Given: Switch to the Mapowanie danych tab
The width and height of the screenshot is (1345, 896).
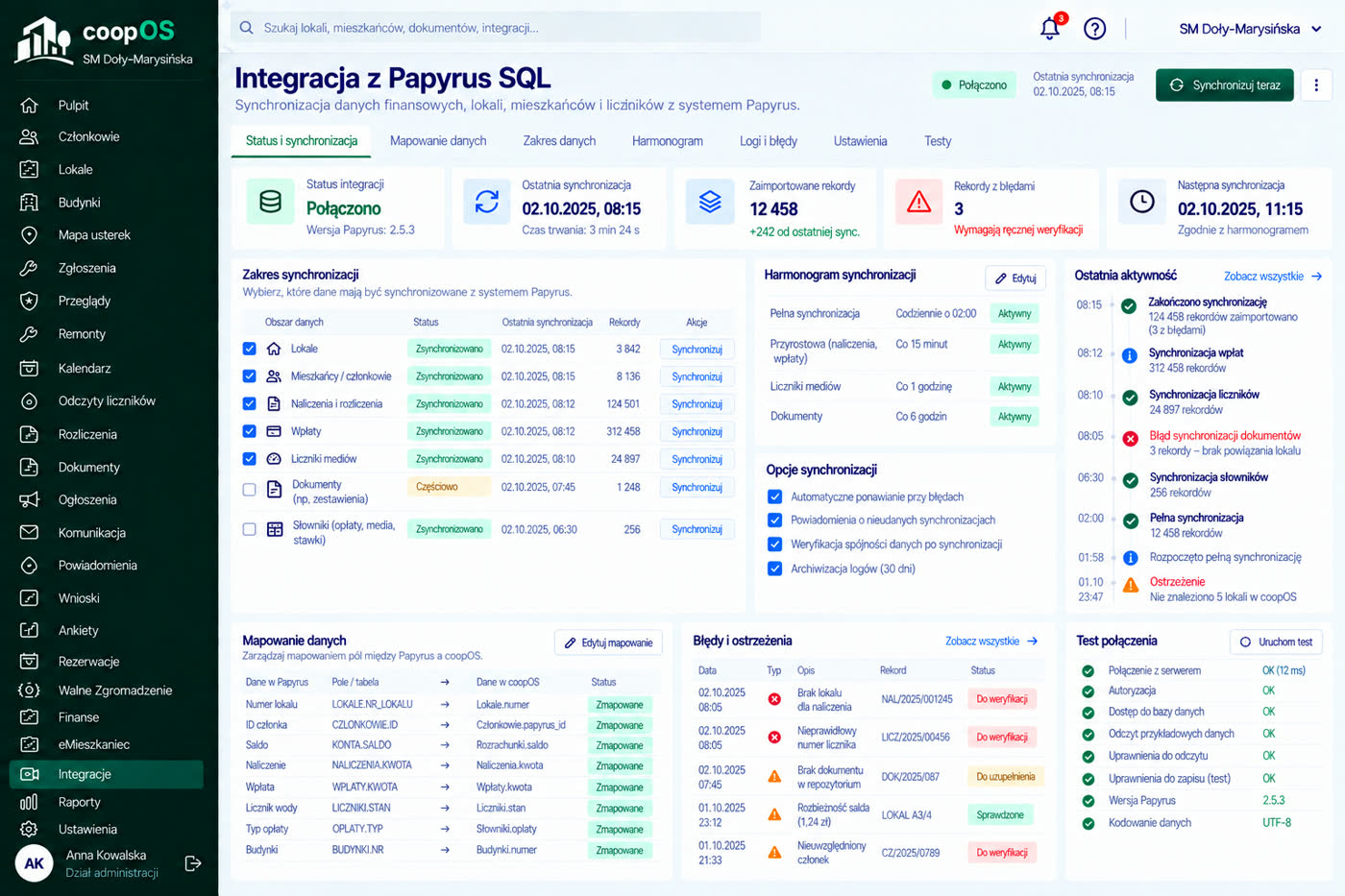Looking at the screenshot, I should (438, 141).
